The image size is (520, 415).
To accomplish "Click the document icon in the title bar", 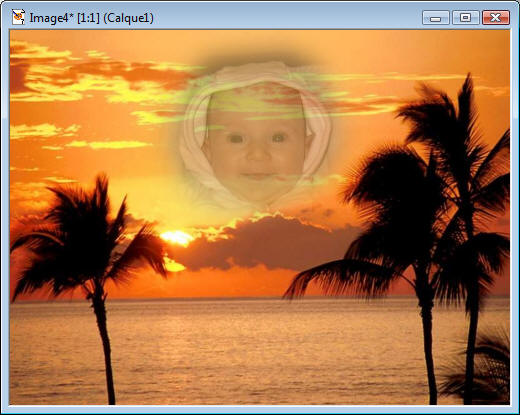I will click(18, 17).
